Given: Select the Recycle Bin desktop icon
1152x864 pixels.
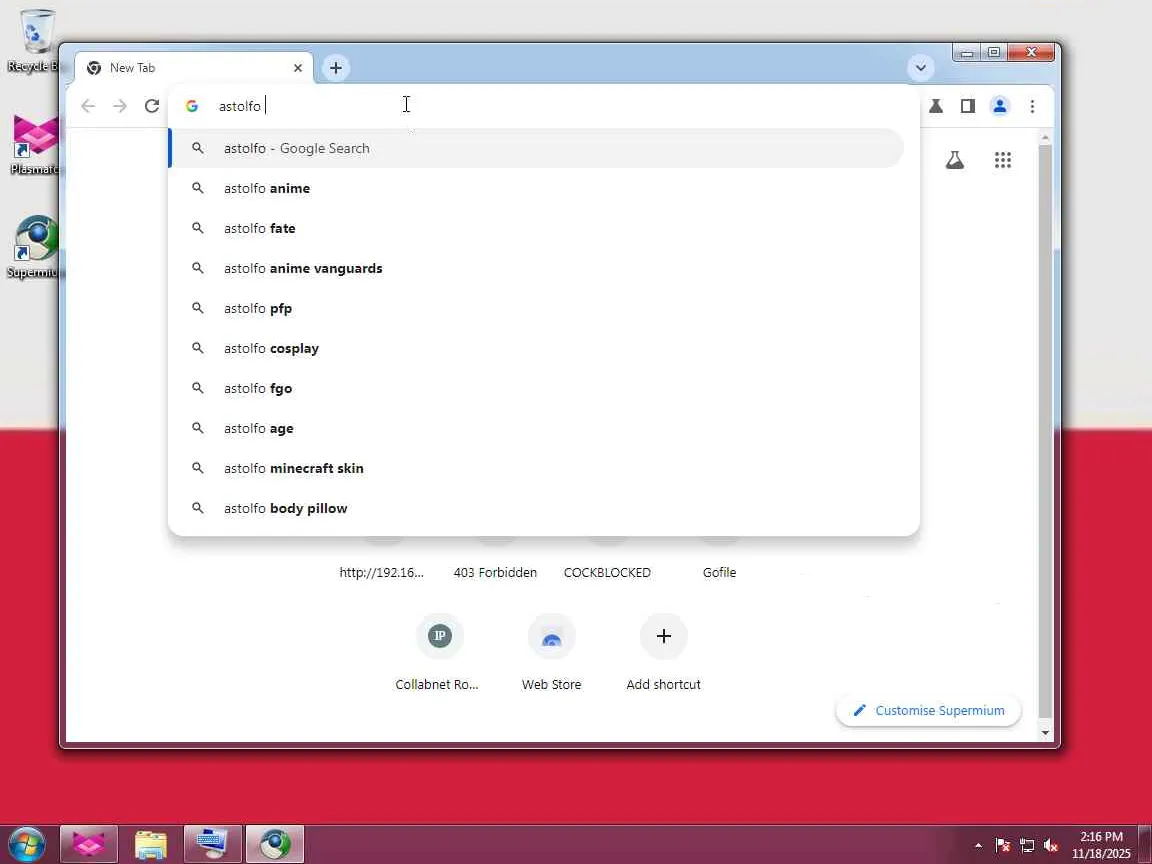Looking at the screenshot, I should [x=34, y=41].
